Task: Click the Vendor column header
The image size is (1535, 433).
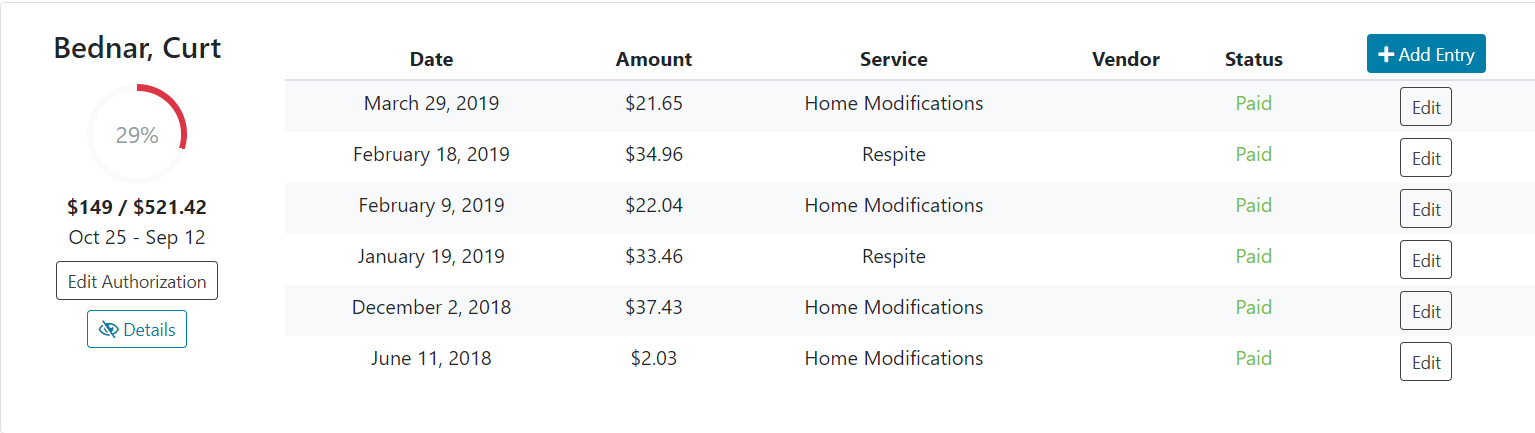Action: [x=1126, y=59]
